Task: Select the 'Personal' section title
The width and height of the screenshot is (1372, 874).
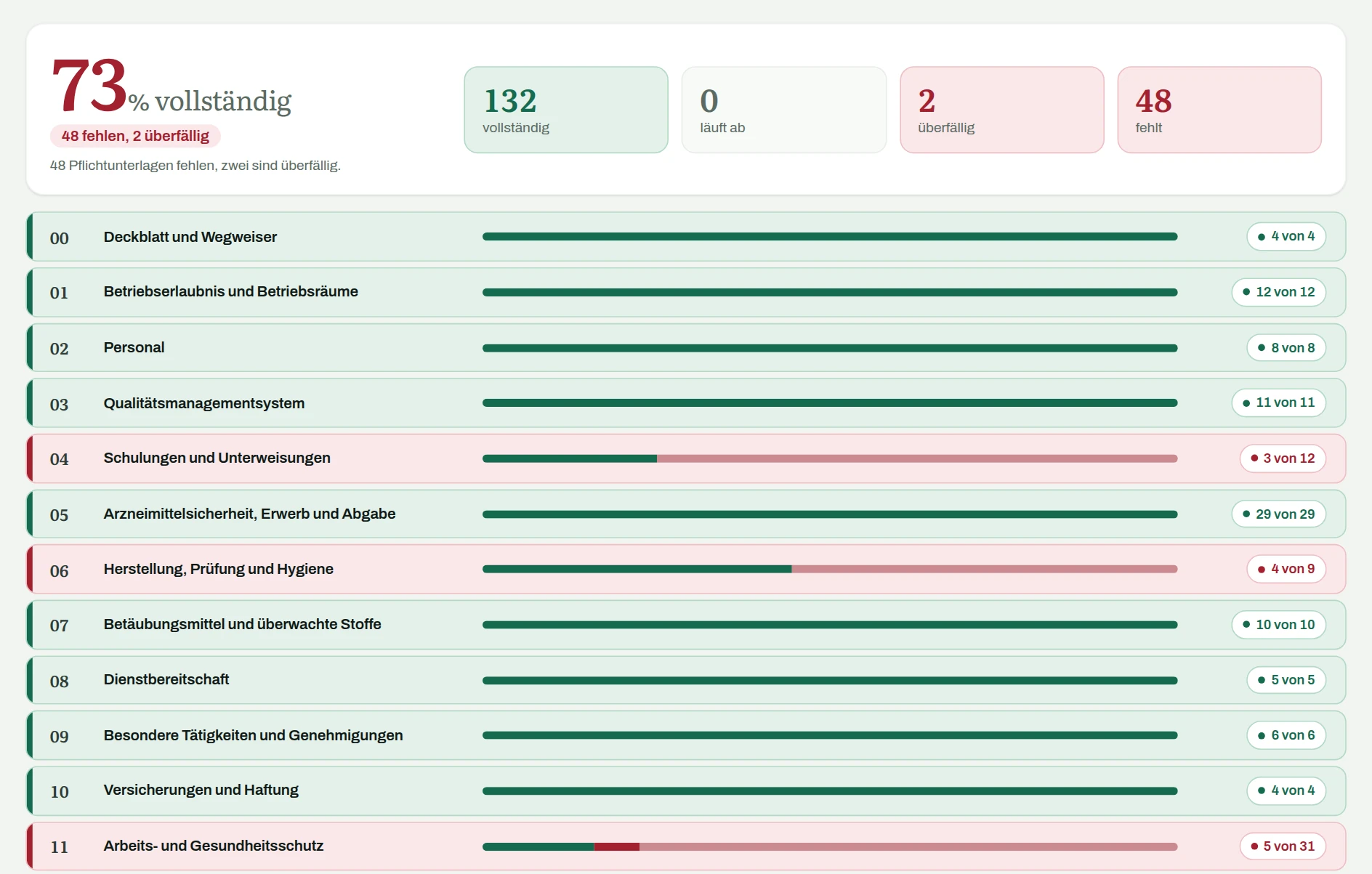Action: pos(134,347)
